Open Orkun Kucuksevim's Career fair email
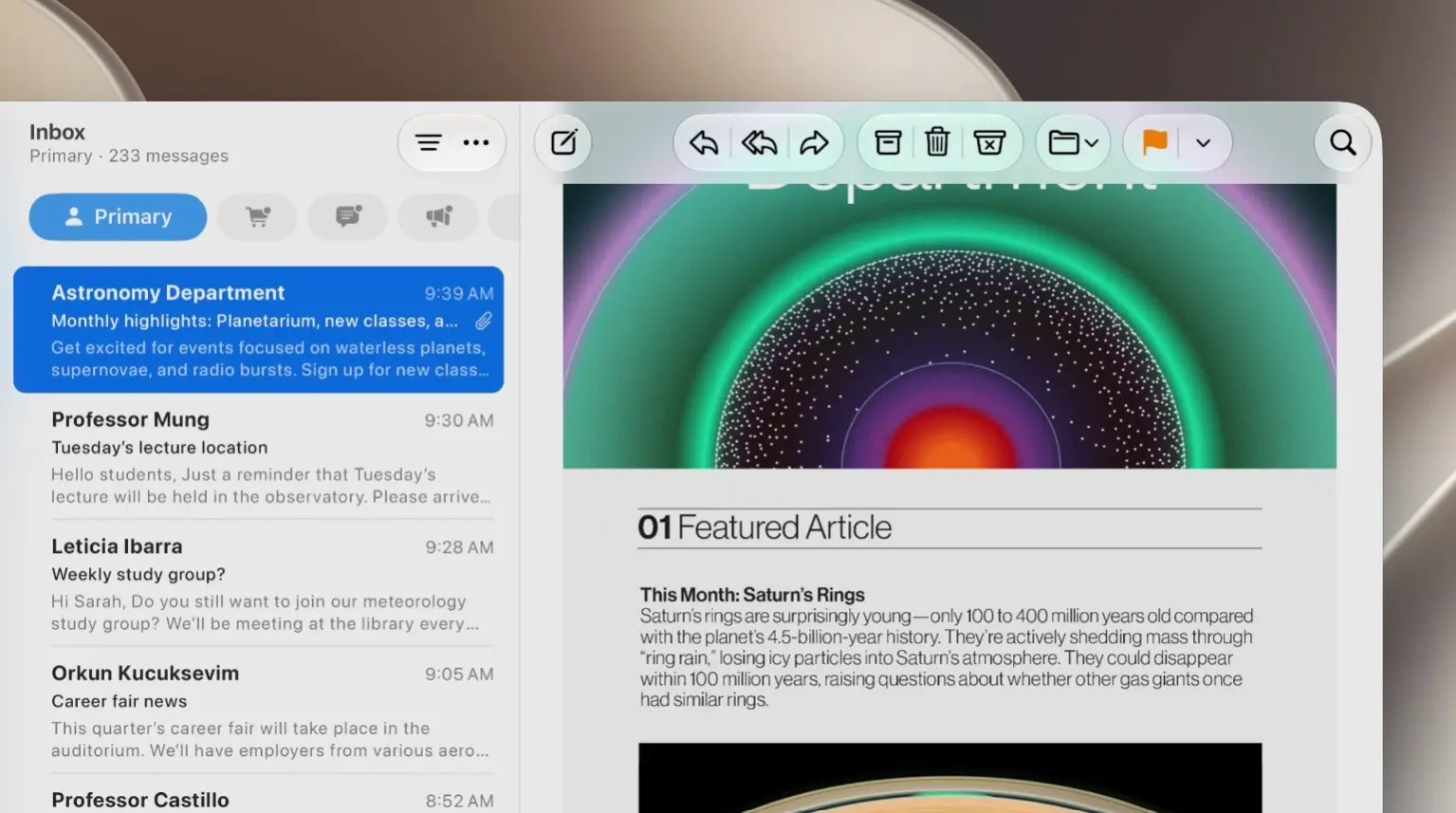Image resolution: width=1456 pixels, height=813 pixels. coord(258,711)
